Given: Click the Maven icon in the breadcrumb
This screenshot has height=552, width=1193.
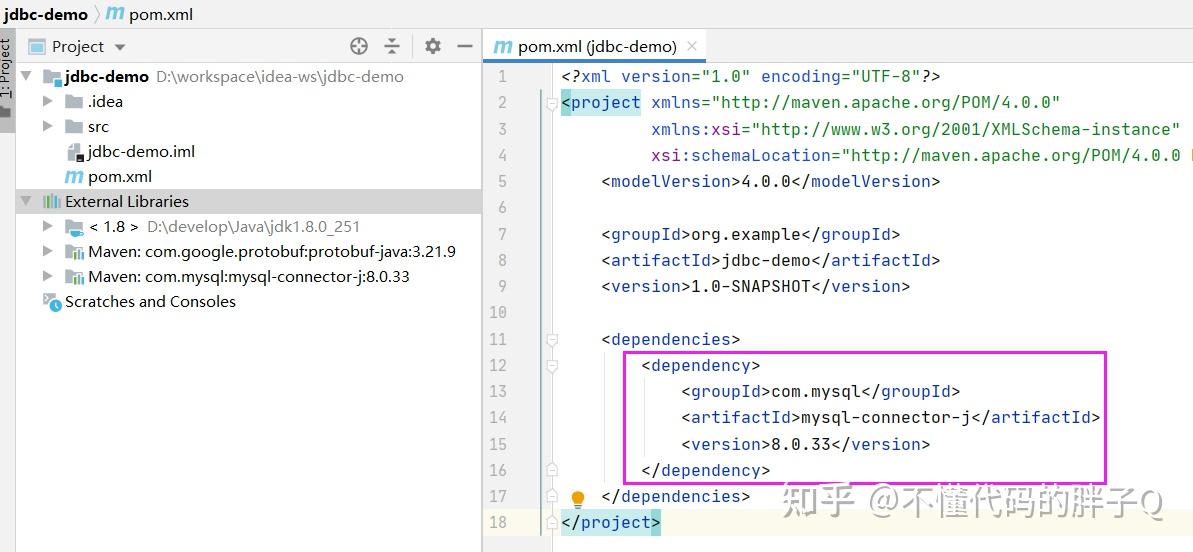Looking at the screenshot, I should [115, 13].
